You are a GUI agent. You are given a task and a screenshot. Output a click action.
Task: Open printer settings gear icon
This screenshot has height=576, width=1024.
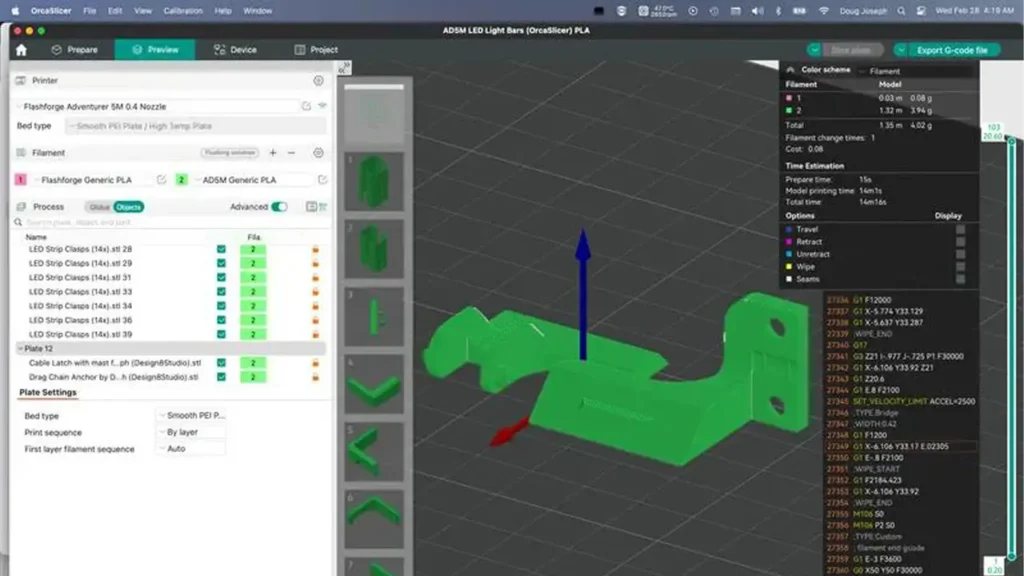pyautogui.click(x=318, y=80)
